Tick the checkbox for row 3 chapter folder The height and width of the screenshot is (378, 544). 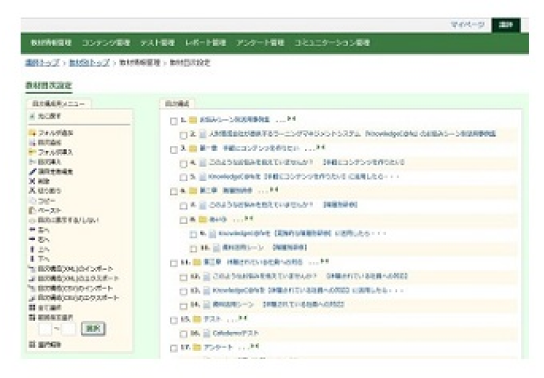[174, 149]
